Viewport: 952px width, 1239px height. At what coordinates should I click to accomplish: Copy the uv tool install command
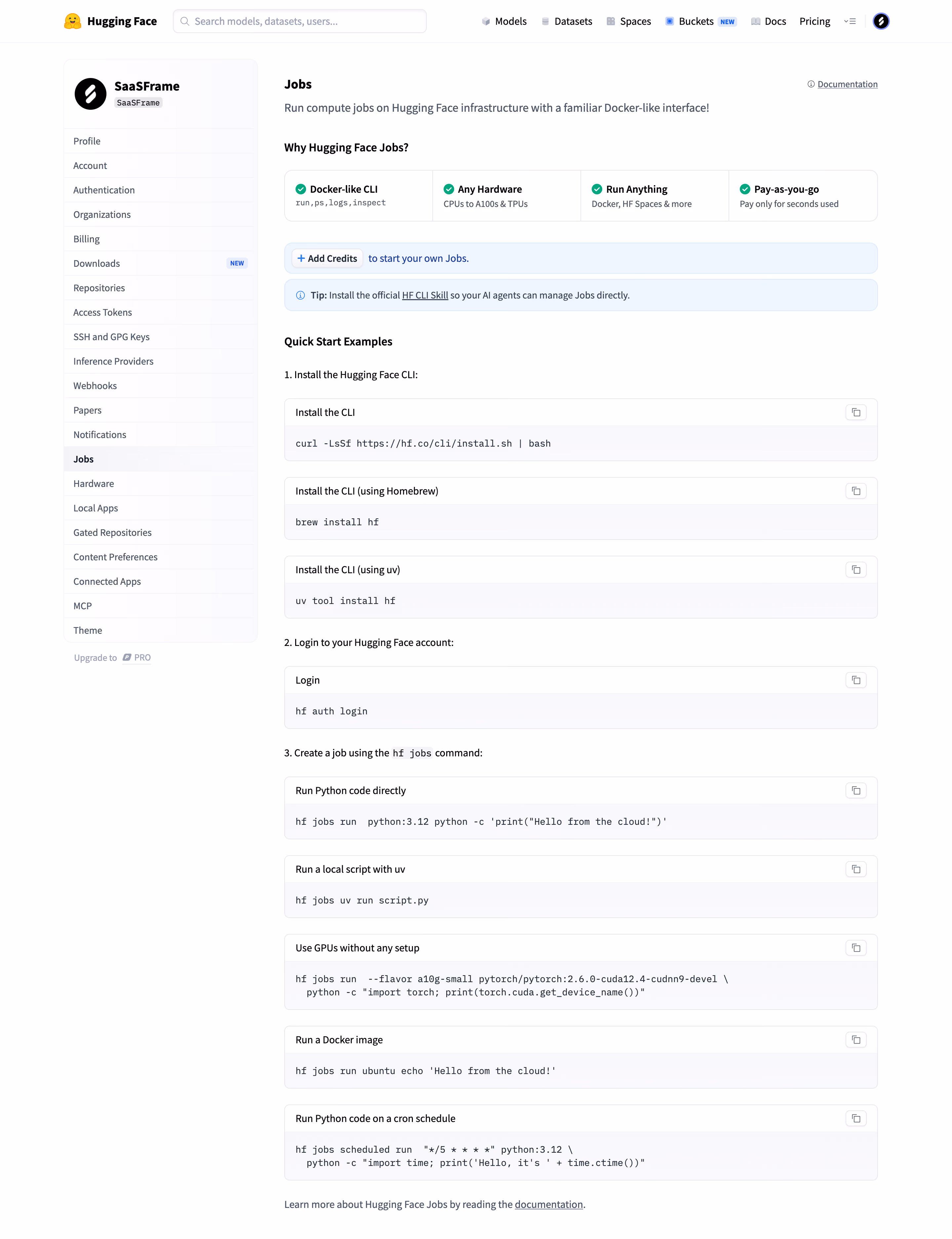coord(856,570)
